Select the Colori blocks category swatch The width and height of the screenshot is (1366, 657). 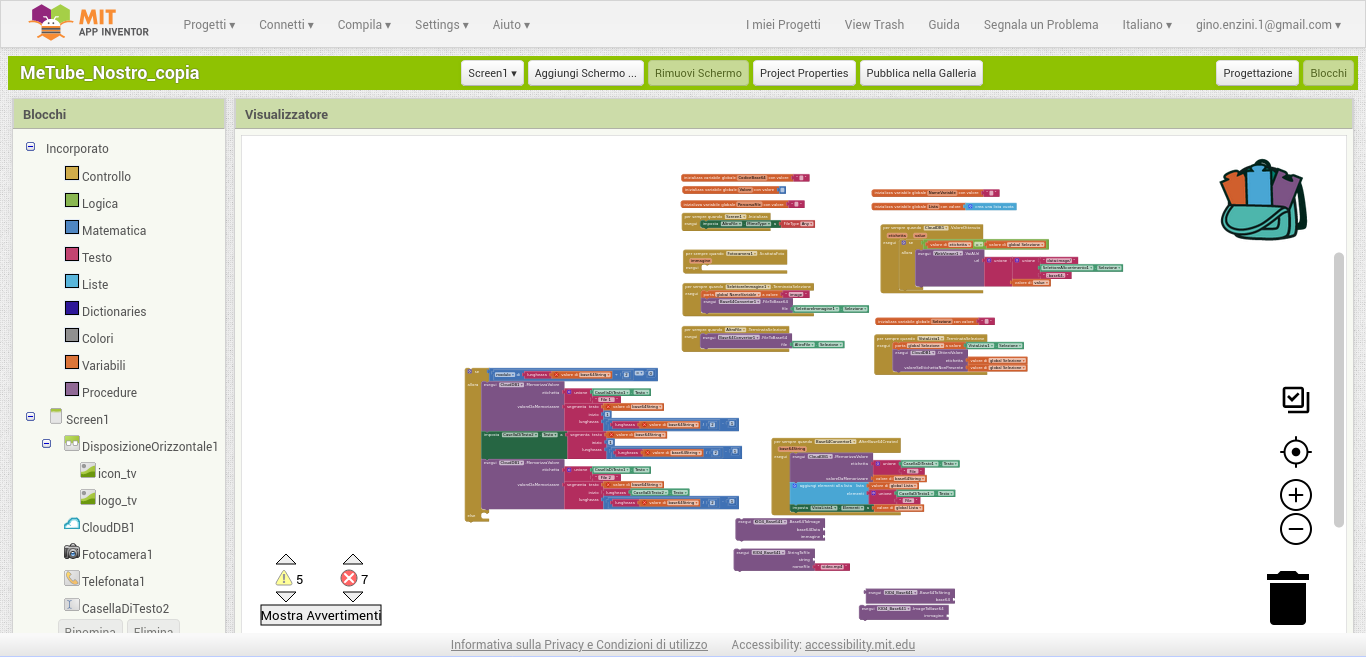coord(72,337)
